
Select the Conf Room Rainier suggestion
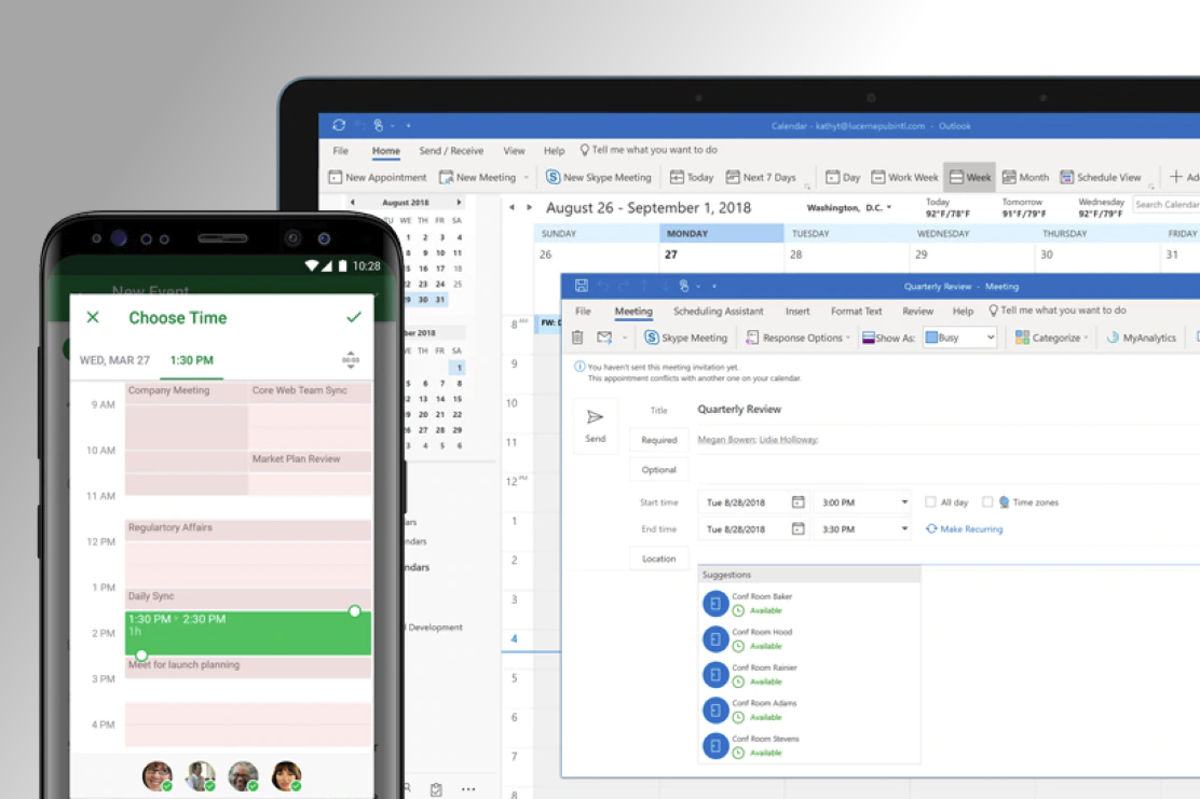click(x=810, y=674)
